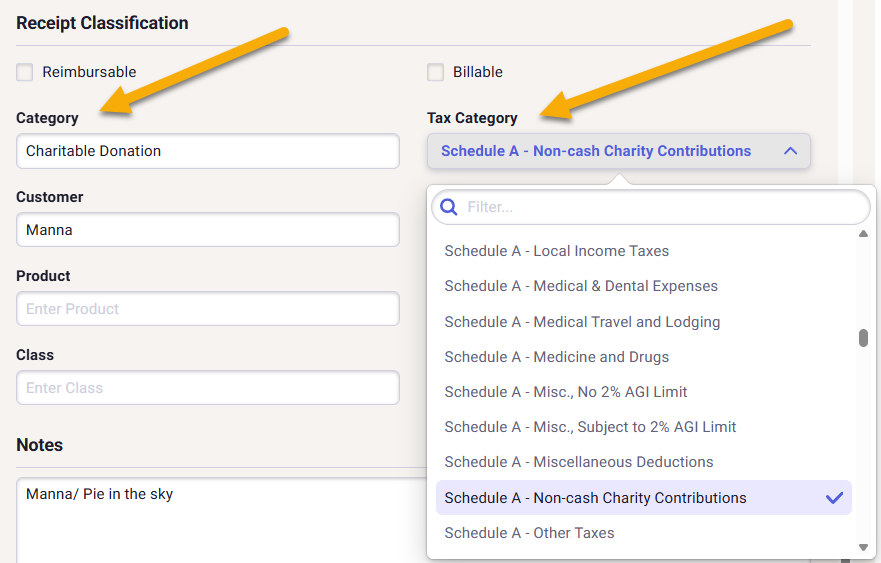
Task: Focus the Enter Product input field
Action: (x=207, y=309)
